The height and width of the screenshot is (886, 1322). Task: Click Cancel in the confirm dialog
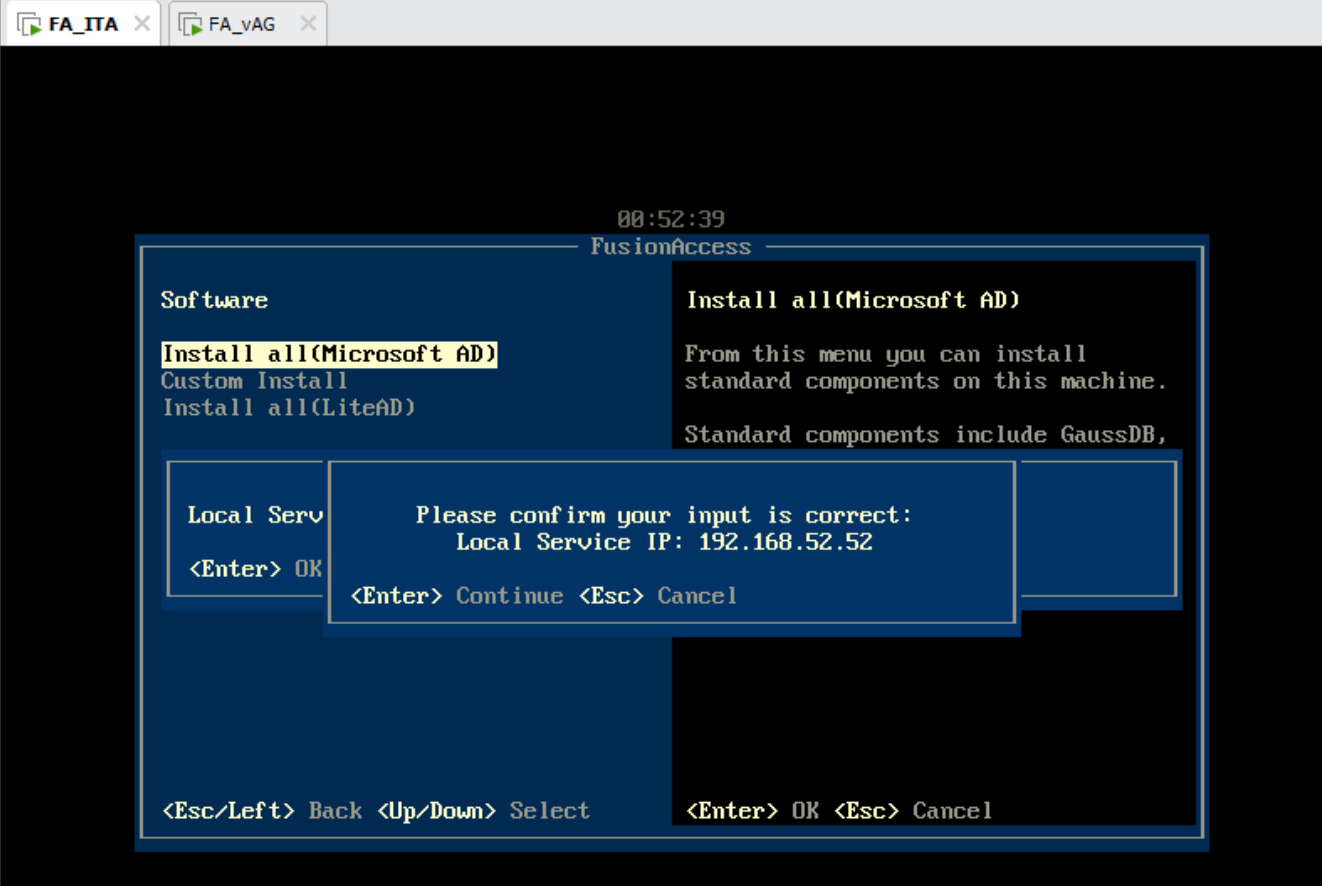point(697,596)
